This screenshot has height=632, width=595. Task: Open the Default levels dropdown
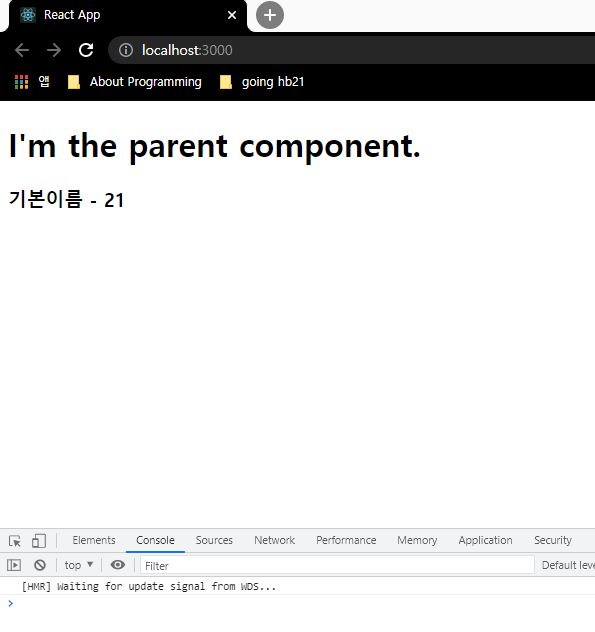point(568,565)
